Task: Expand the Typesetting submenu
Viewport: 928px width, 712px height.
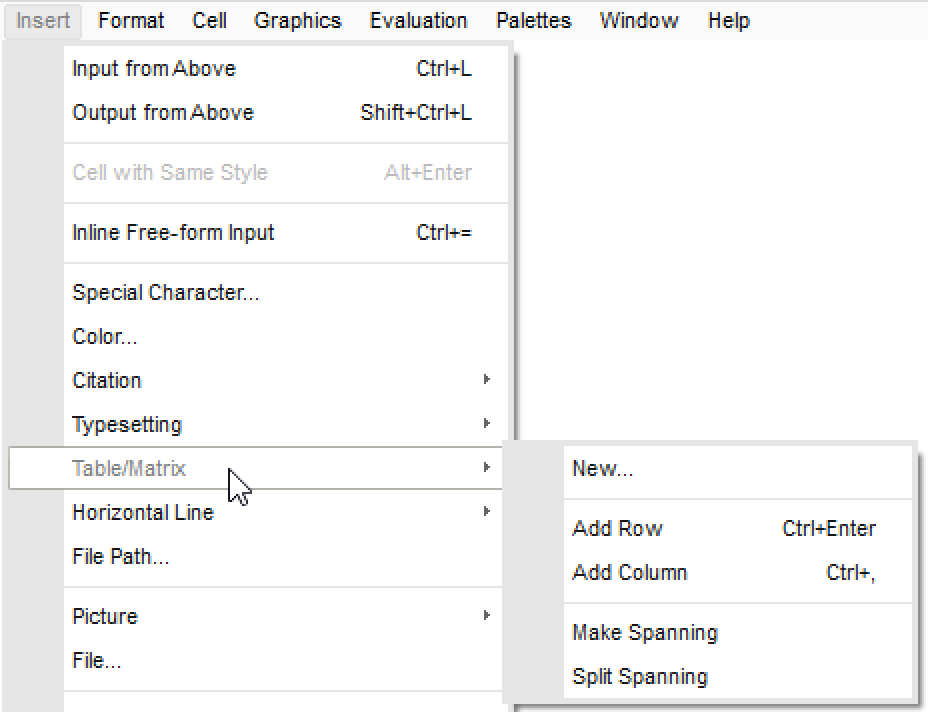Action: coord(127,425)
